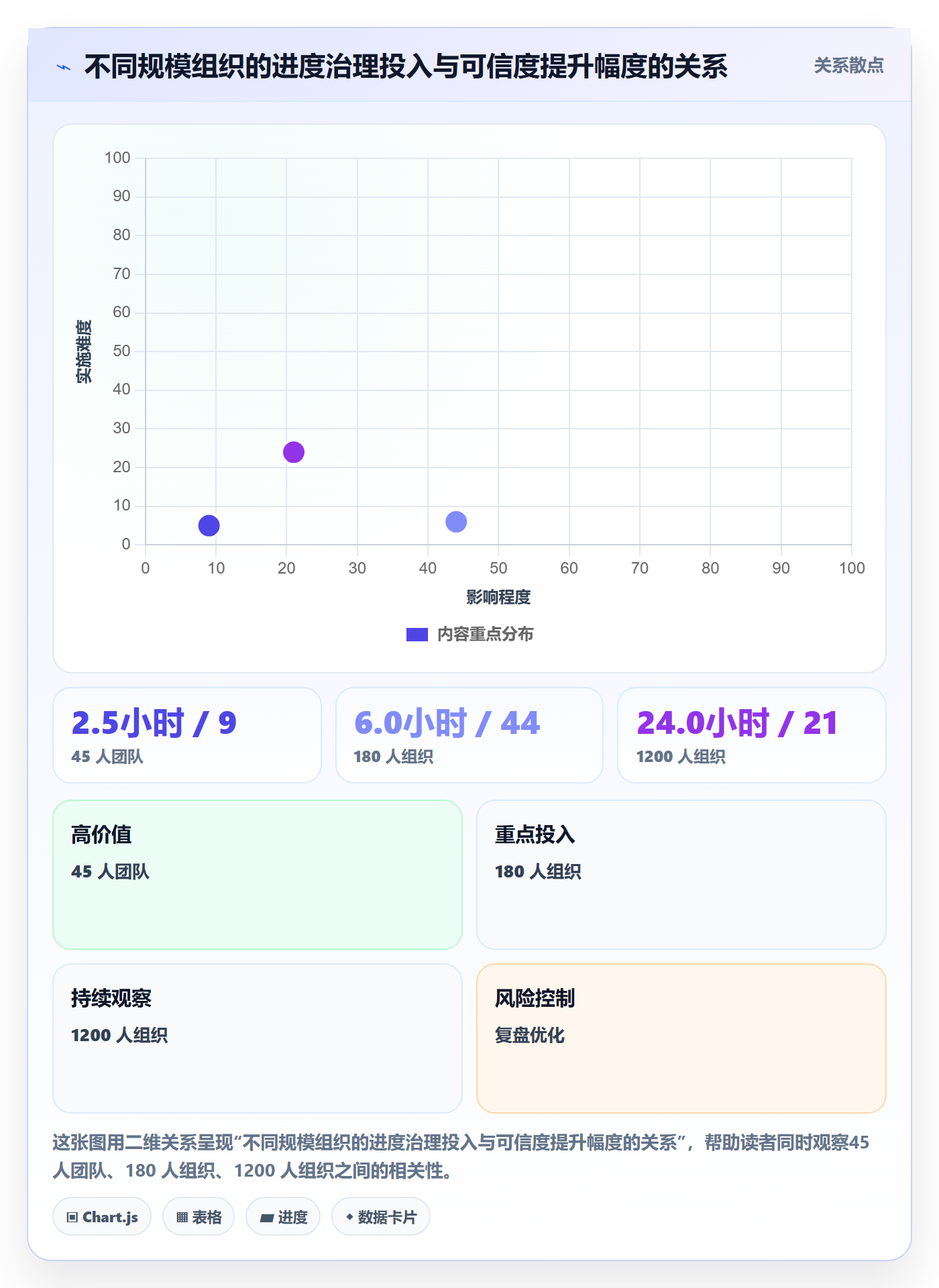Select the light blue scatter point near x=44
Viewport: 939px width, 1288px height.
coord(455,521)
